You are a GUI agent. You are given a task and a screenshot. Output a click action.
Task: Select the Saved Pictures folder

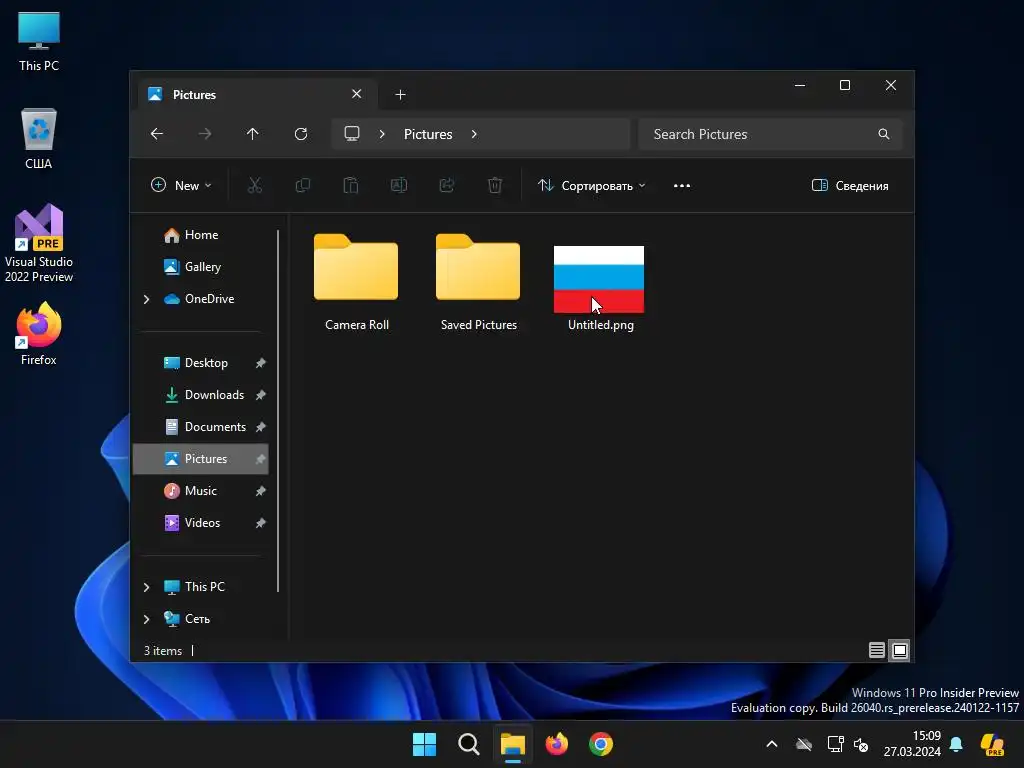coord(479,283)
